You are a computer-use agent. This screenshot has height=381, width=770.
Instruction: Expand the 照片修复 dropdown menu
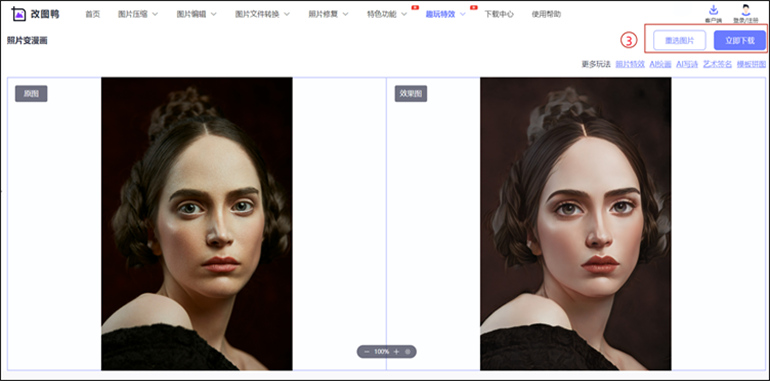(x=328, y=14)
